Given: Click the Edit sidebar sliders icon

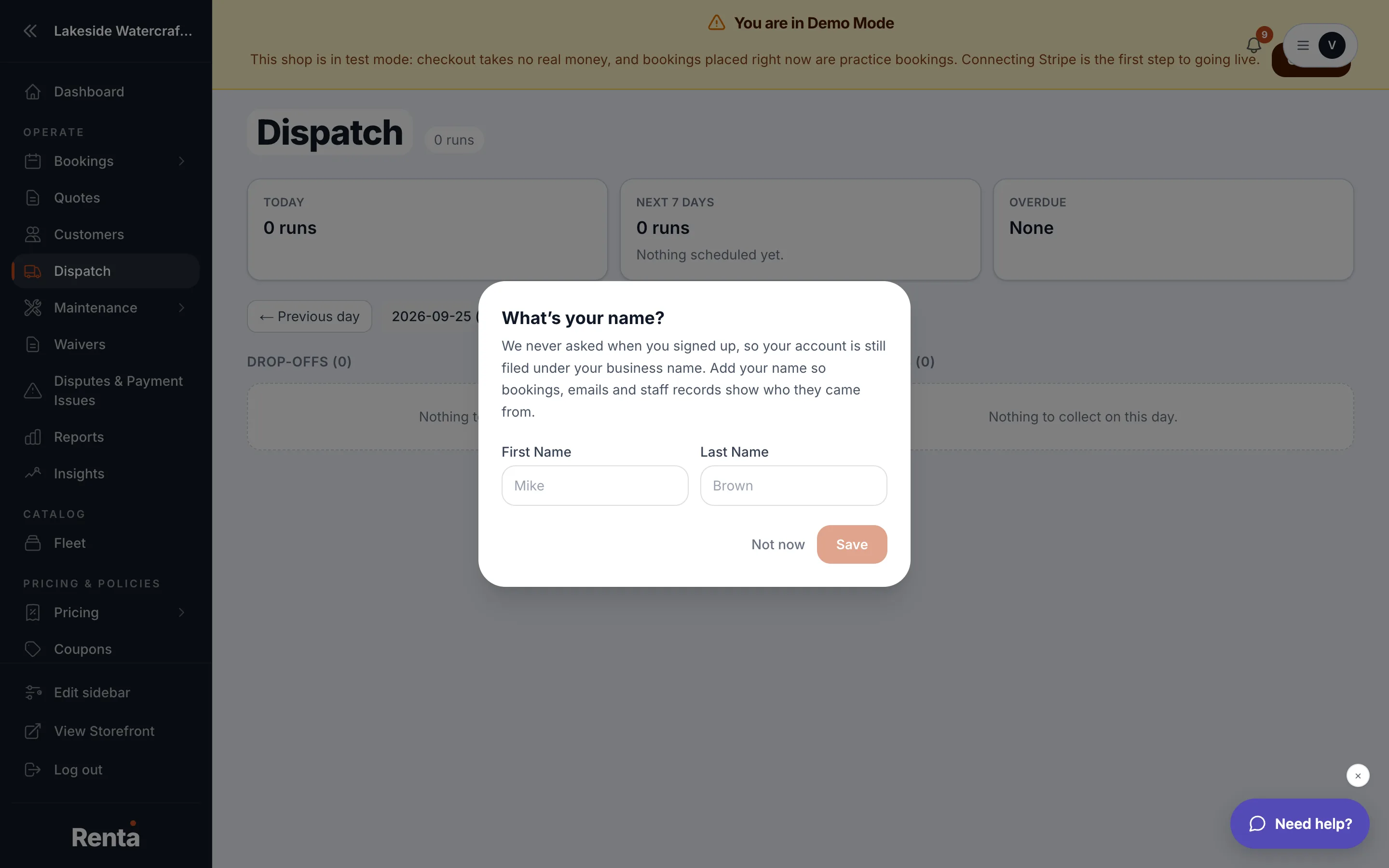Looking at the screenshot, I should click(33, 693).
